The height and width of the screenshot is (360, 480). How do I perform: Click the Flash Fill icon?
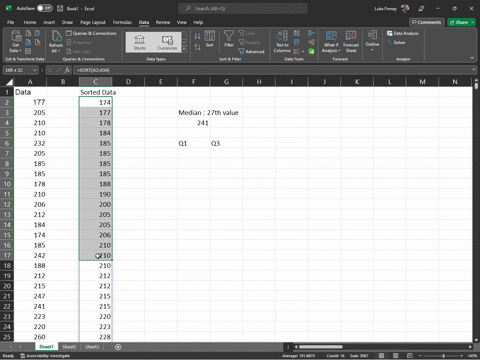click(x=296, y=33)
